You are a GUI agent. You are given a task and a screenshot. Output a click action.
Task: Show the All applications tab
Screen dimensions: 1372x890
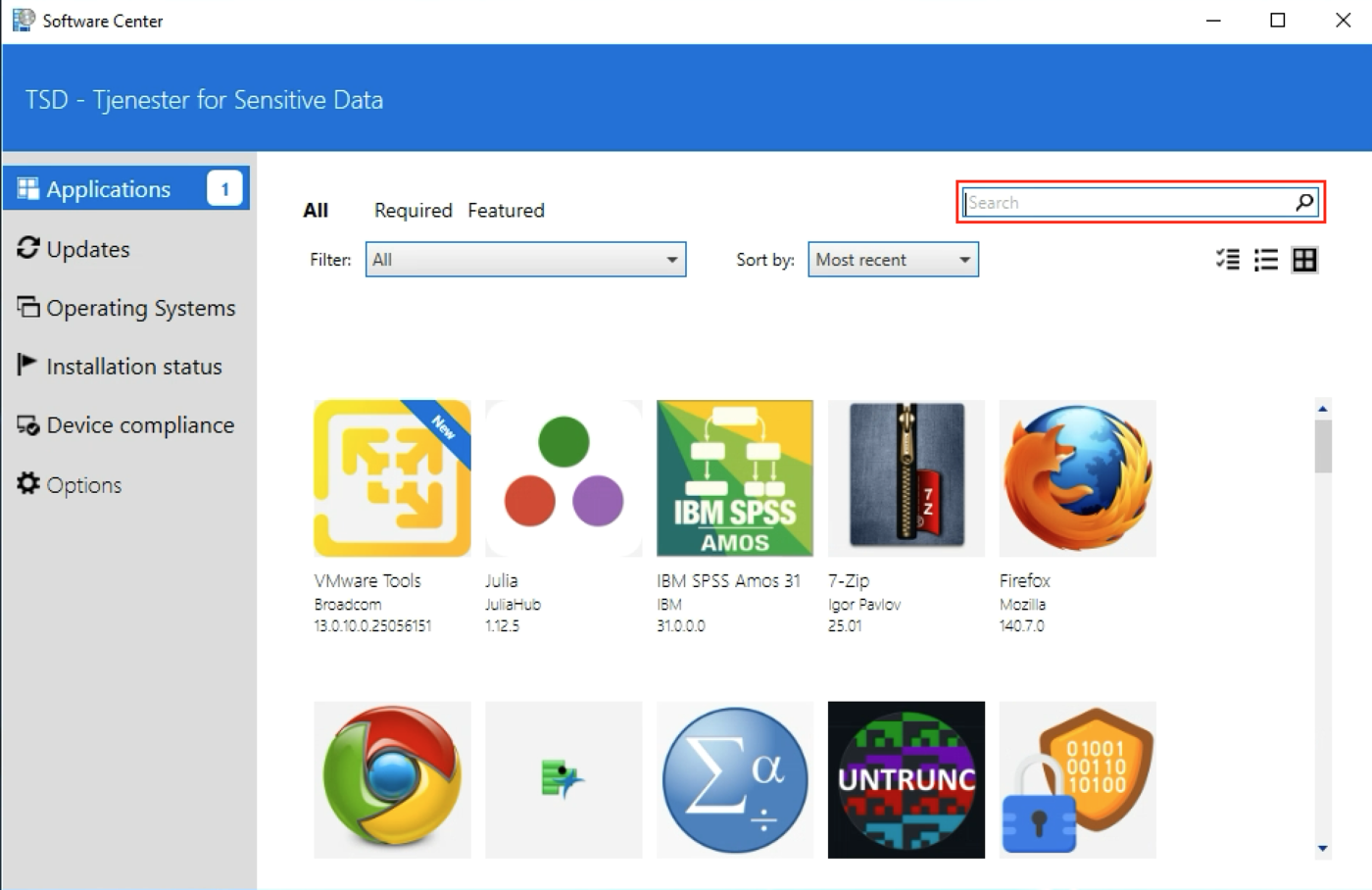point(316,210)
